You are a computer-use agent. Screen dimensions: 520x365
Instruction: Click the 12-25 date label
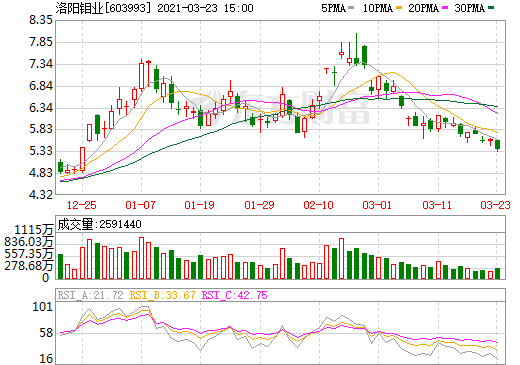[82, 205]
